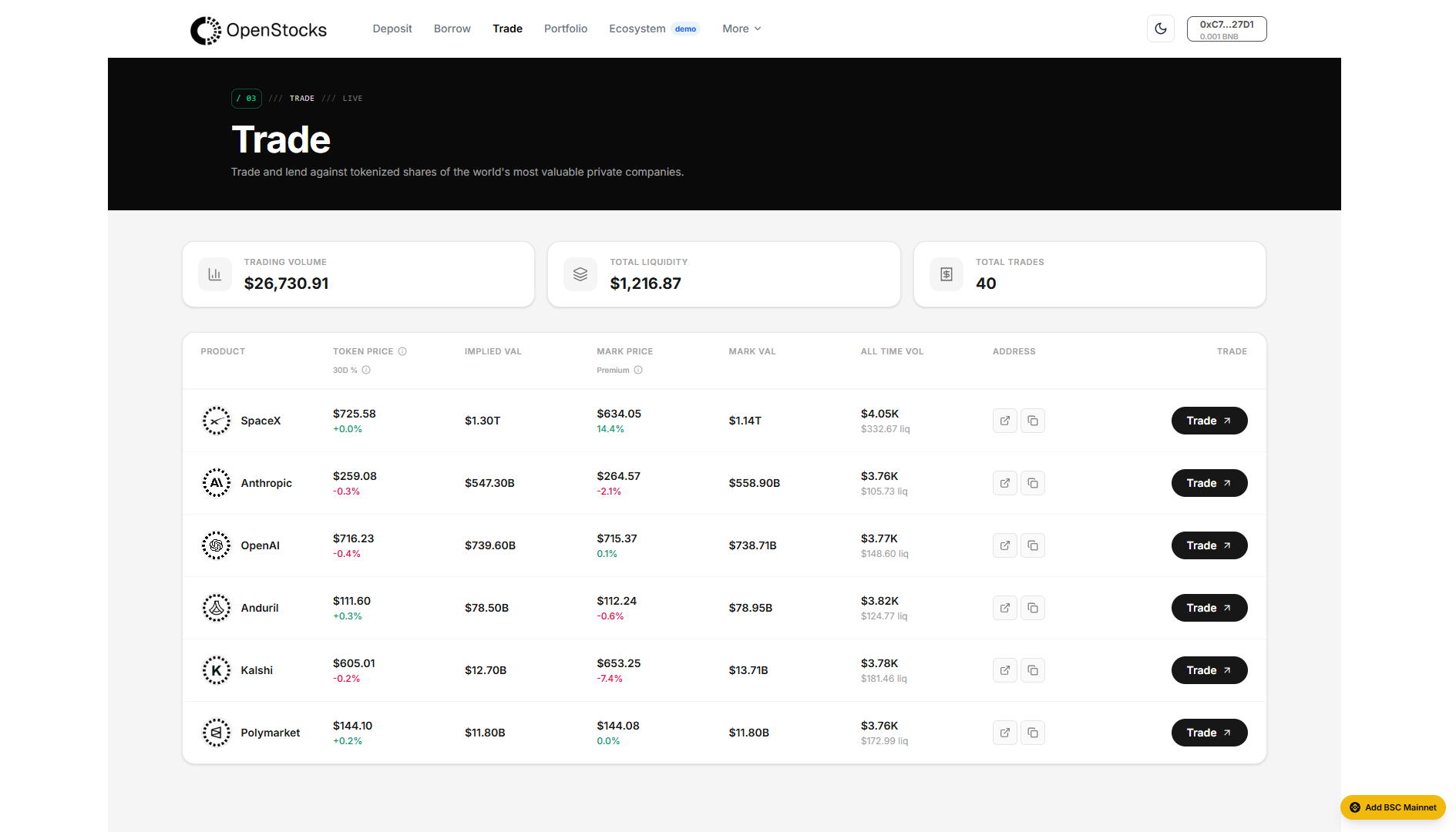Open the 0xC7...27D1 wallet button
The width and height of the screenshot is (1456, 832).
click(1227, 29)
